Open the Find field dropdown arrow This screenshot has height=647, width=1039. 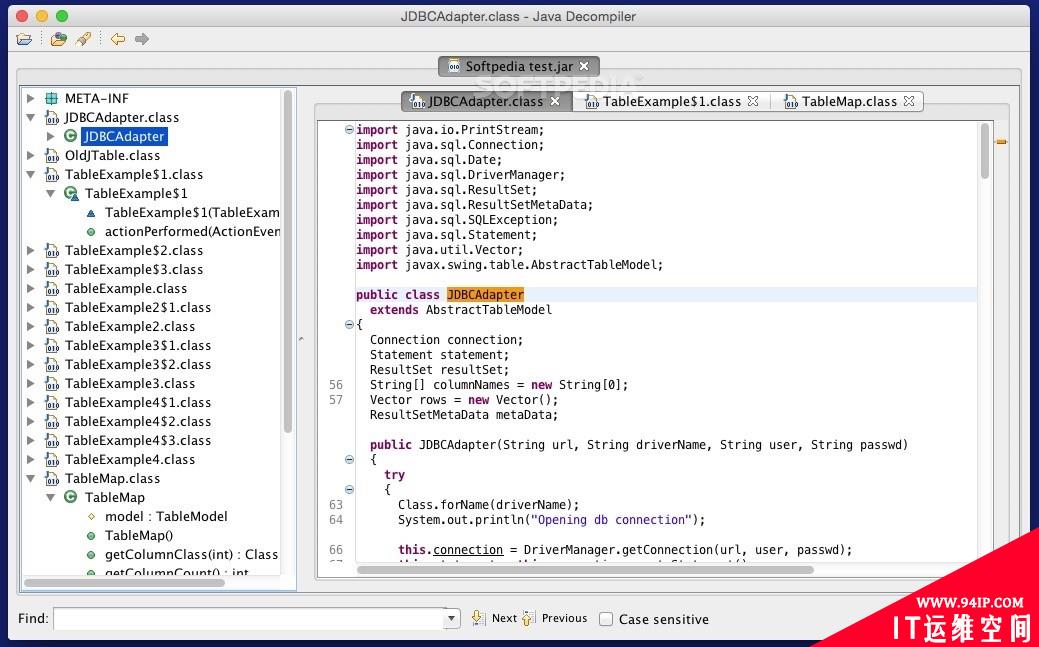[x=451, y=618]
